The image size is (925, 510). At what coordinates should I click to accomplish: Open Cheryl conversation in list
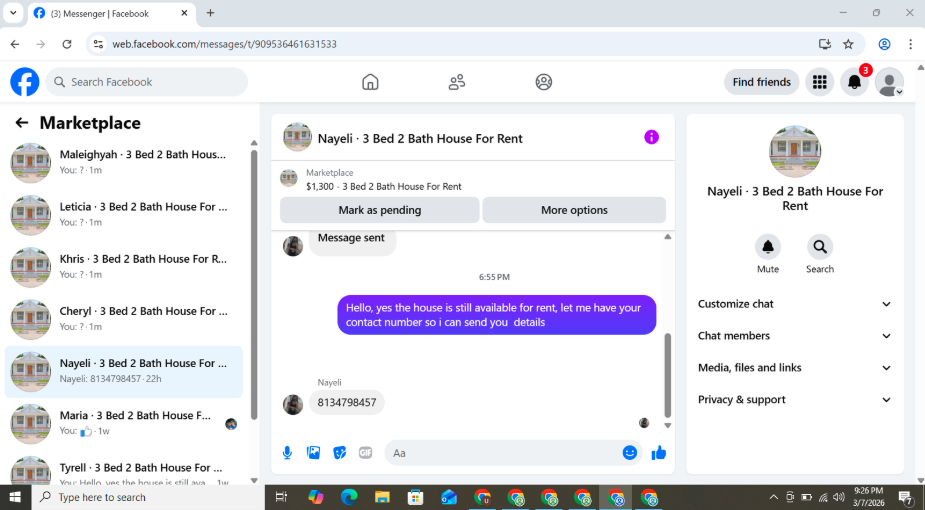[x=124, y=318]
